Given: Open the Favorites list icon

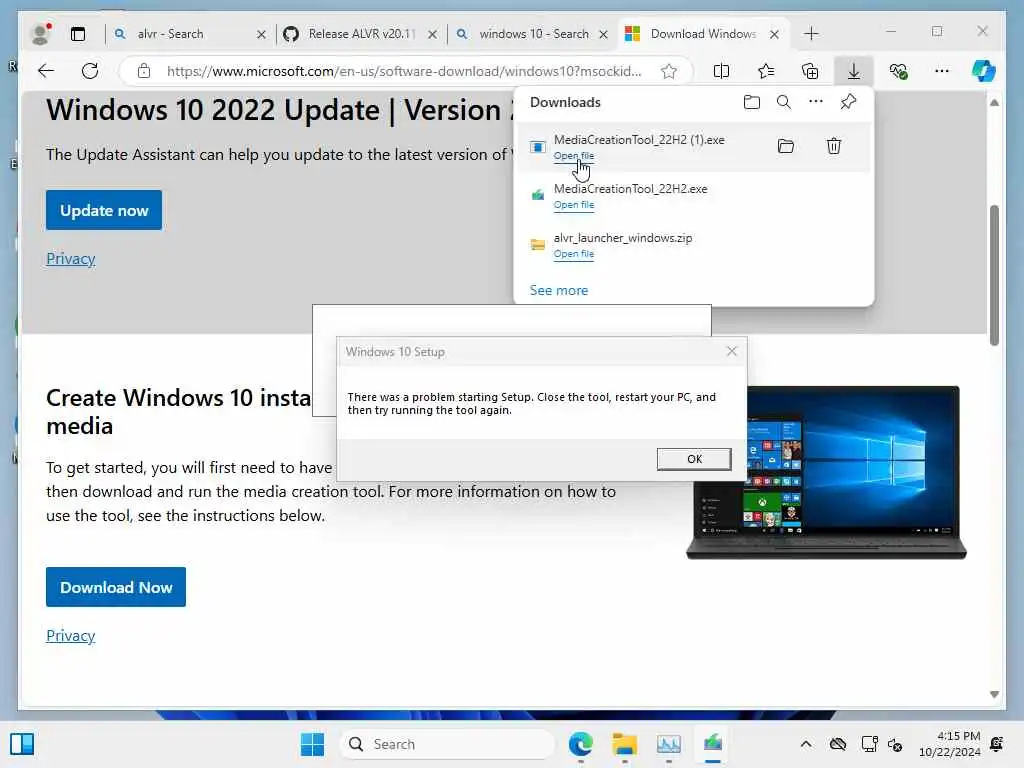Looking at the screenshot, I should coord(766,71).
